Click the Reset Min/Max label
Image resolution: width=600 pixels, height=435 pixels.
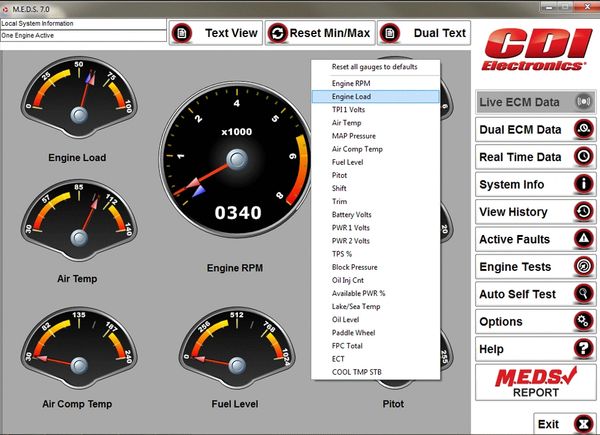[330, 33]
